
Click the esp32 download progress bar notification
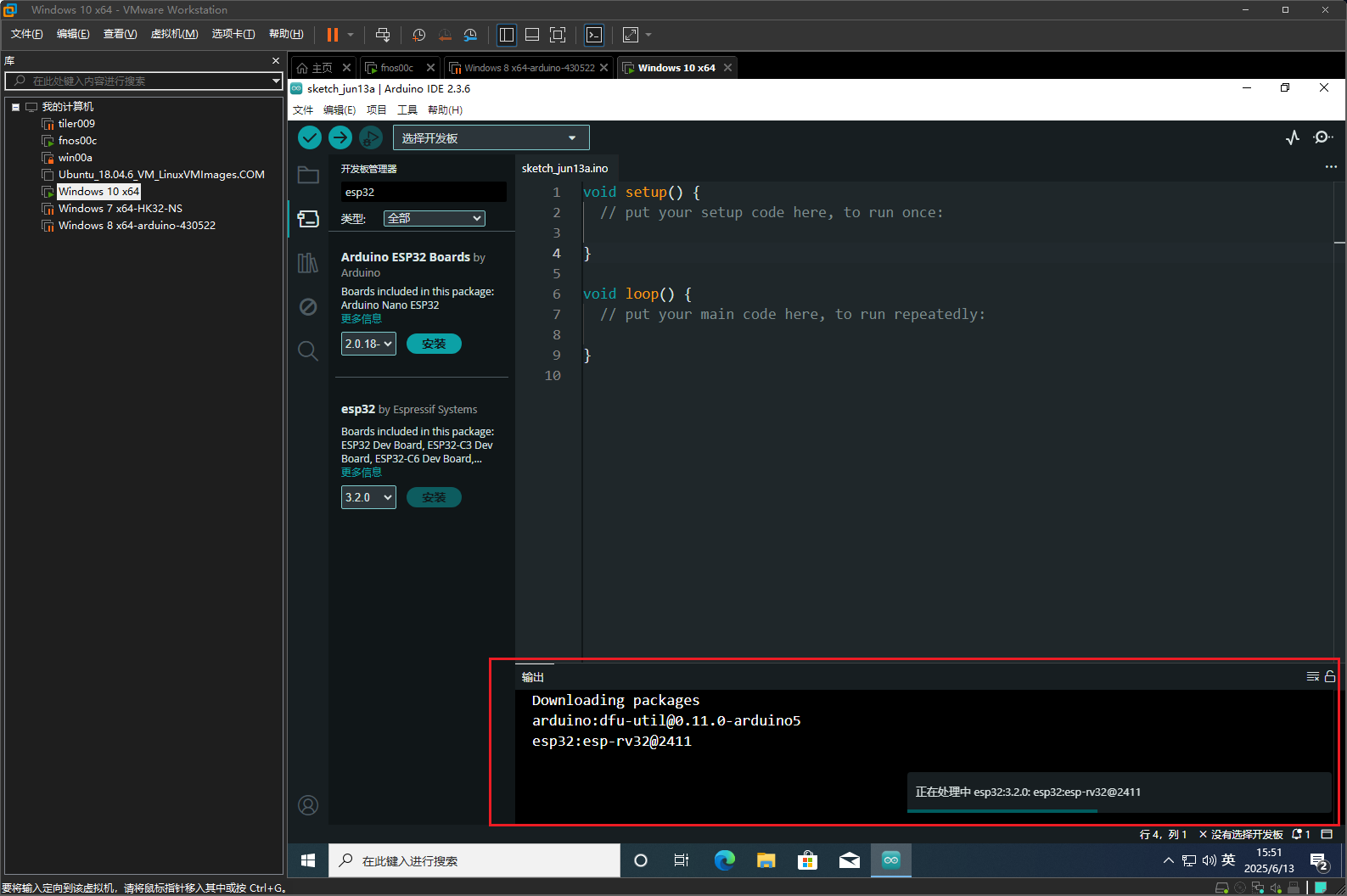click(1119, 792)
